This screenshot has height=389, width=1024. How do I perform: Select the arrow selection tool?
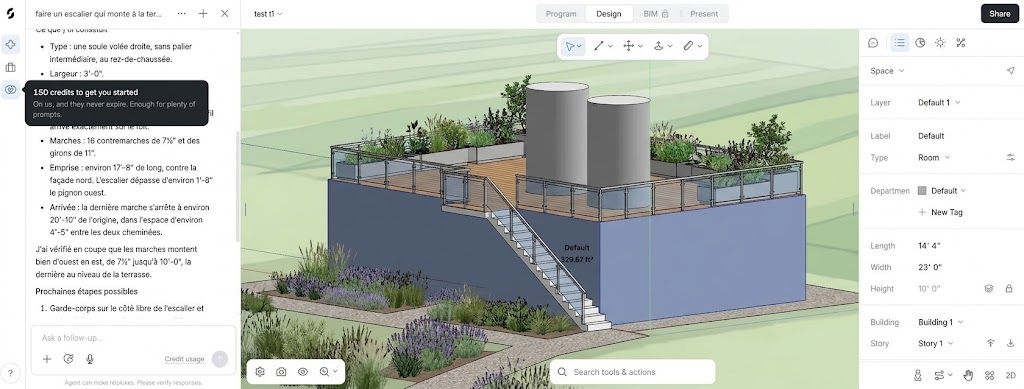[x=569, y=46]
